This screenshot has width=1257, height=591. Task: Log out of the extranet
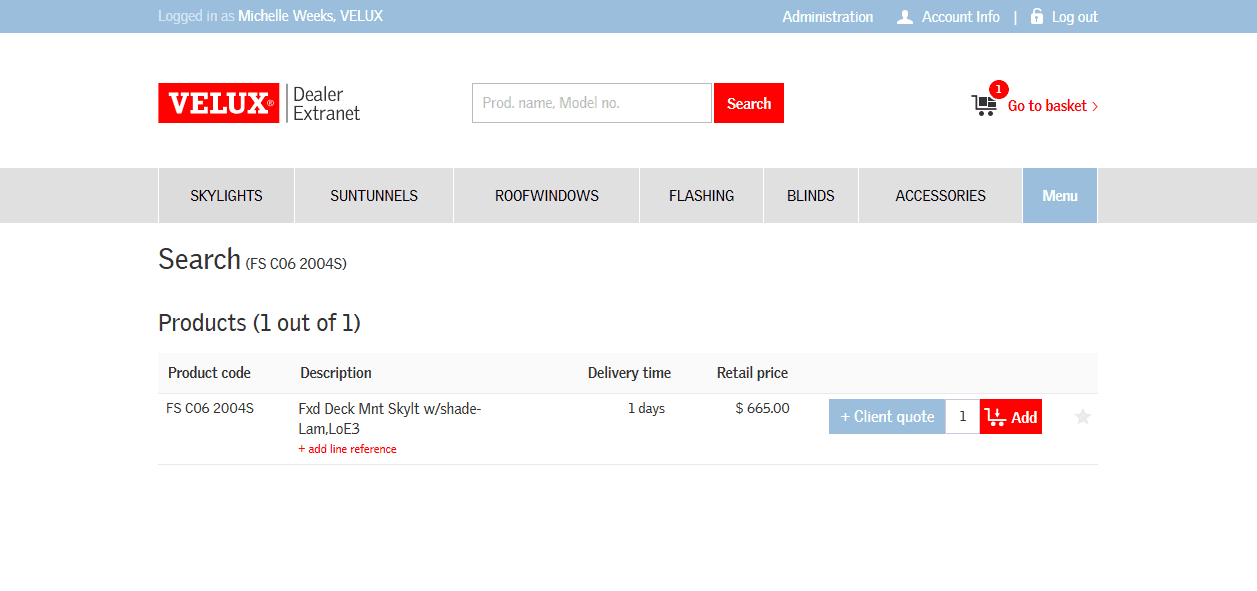click(x=1074, y=17)
